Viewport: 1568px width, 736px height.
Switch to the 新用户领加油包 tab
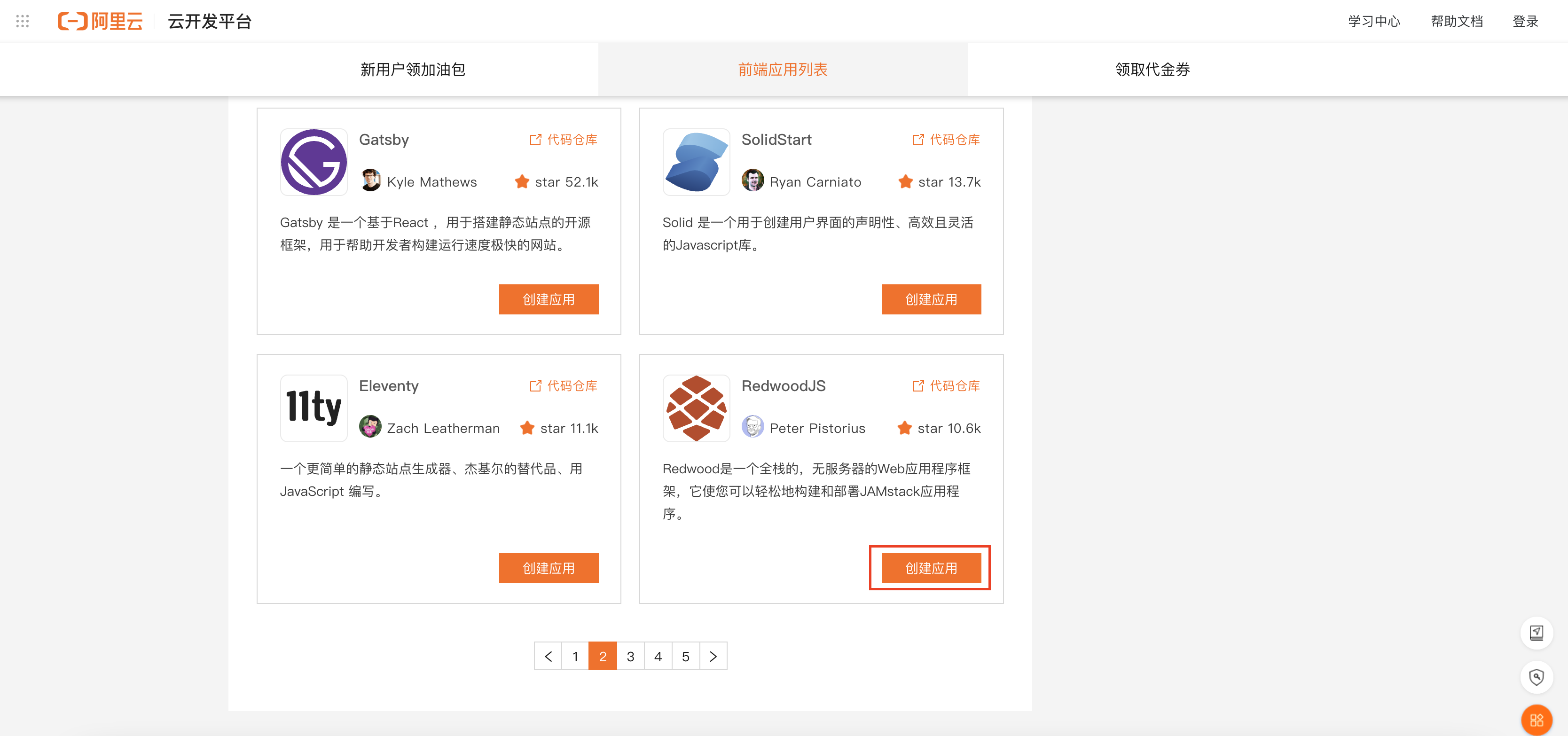coord(412,70)
